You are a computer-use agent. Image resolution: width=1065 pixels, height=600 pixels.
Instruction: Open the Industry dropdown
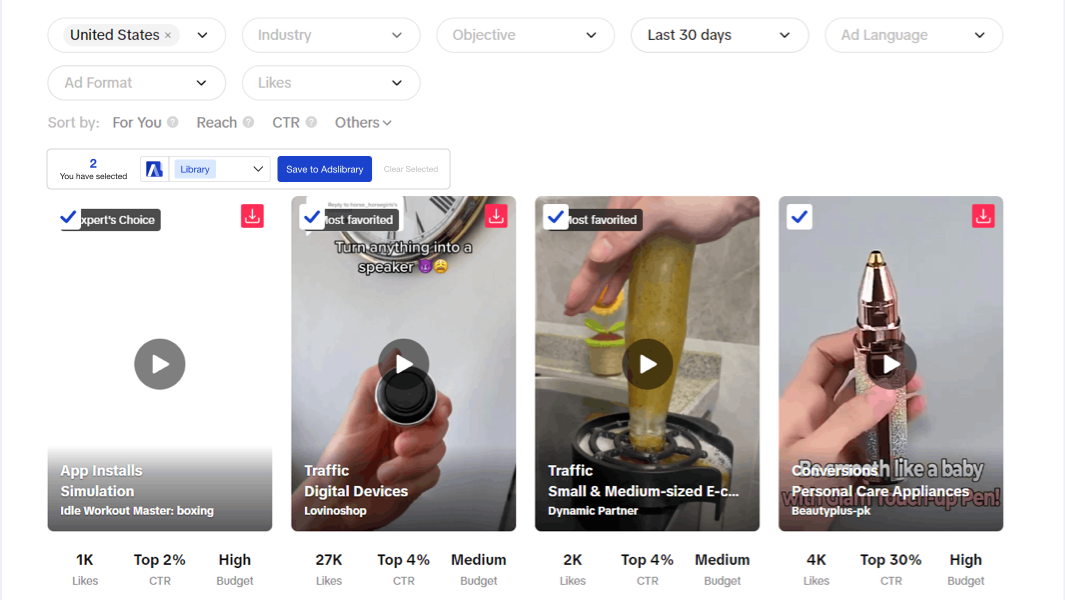click(x=330, y=35)
